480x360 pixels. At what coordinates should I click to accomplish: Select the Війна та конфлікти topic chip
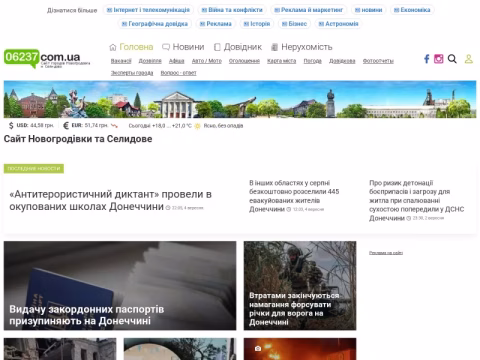pos(232,10)
